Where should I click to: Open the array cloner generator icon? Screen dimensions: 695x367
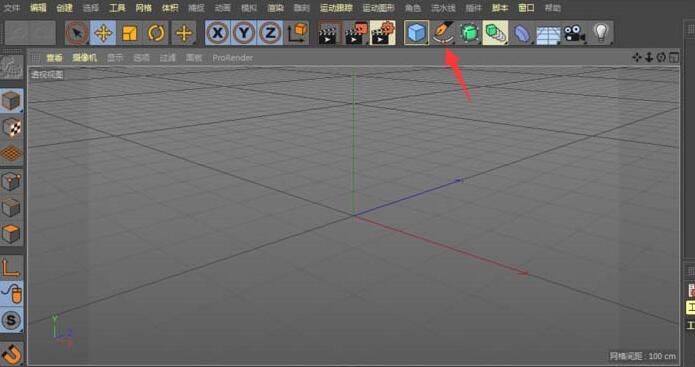[495, 33]
